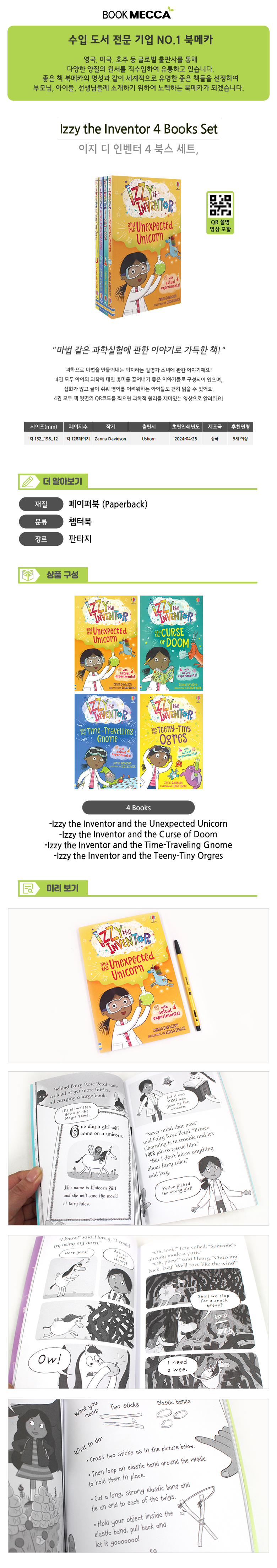This screenshot has height=1568, width=277.
Task: Select the 분류 label badge
Action: click(x=41, y=522)
